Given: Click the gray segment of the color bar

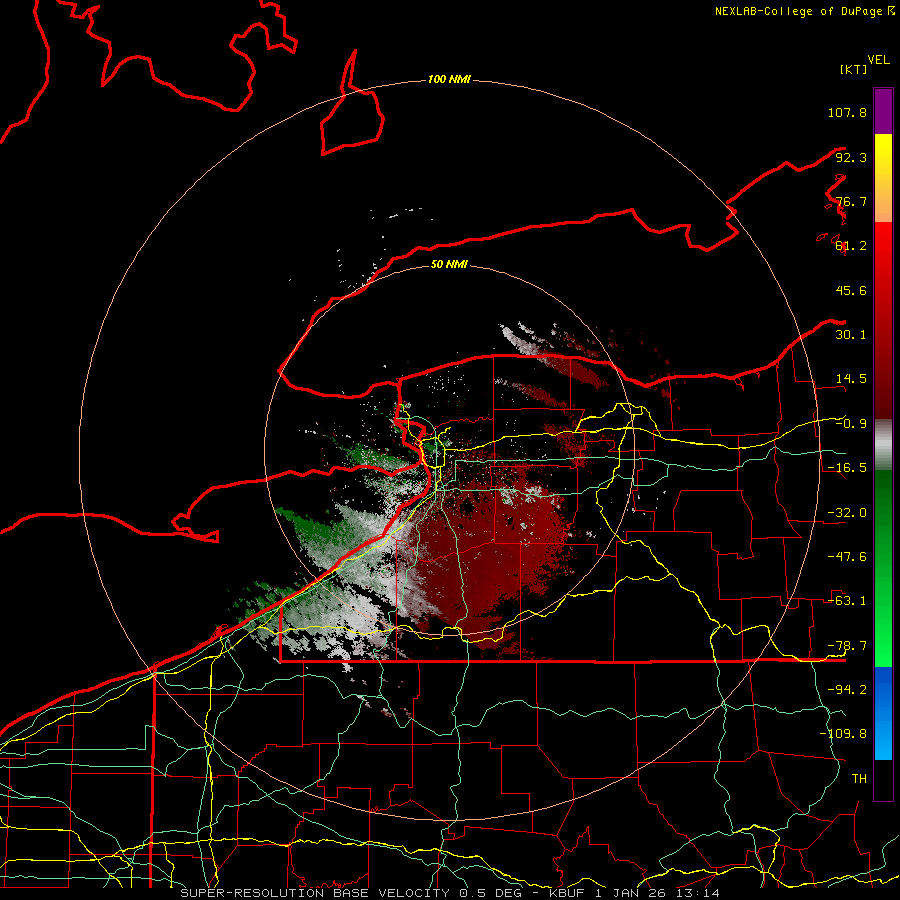Looking at the screenshot, I should 883,445.
